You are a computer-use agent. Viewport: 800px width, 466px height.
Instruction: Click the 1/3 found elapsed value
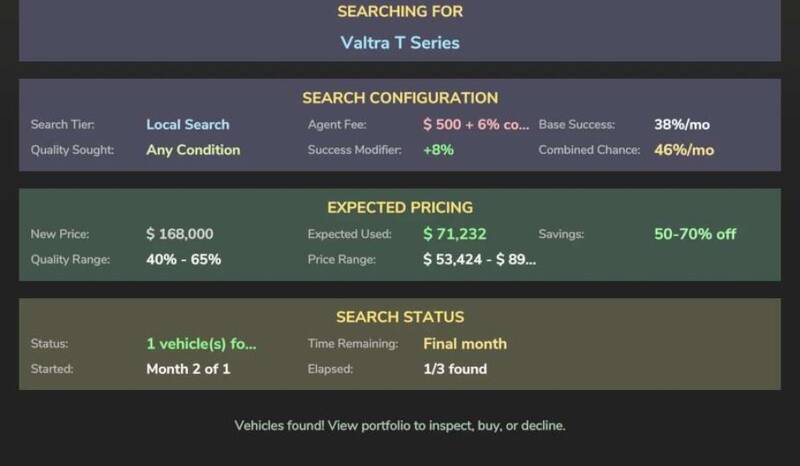(454, 368)
